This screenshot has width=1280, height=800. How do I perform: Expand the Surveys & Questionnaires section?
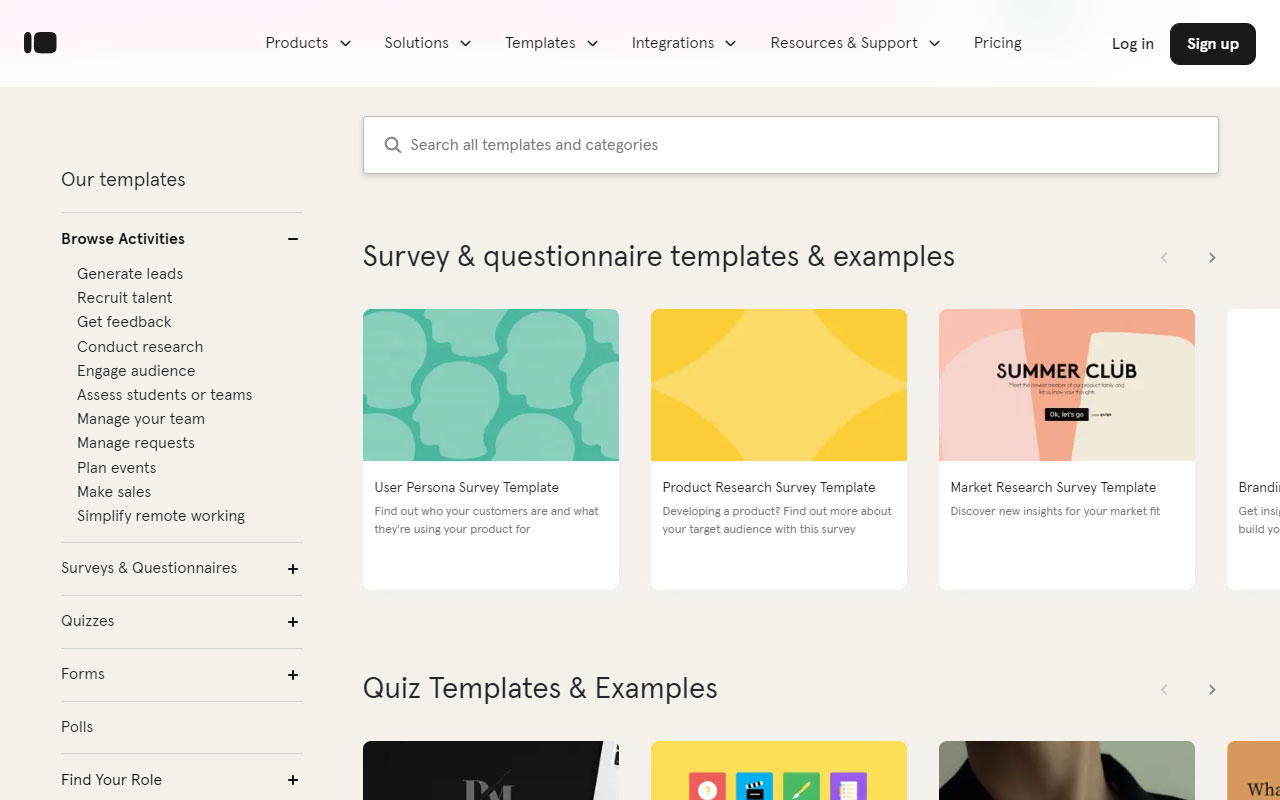[292, 568]
